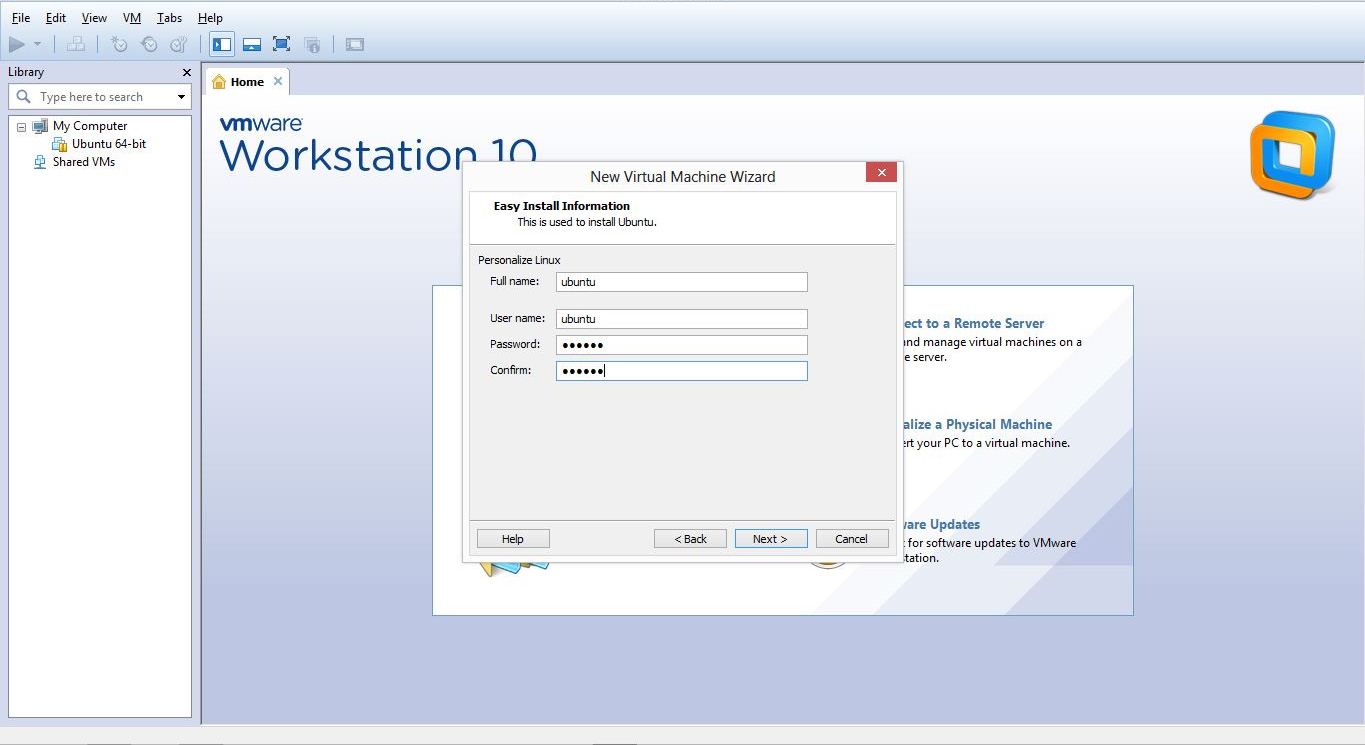The width and height of the screenshot is (1365, 745).
Task: Proceed with the Next > button
Action: 770,539
